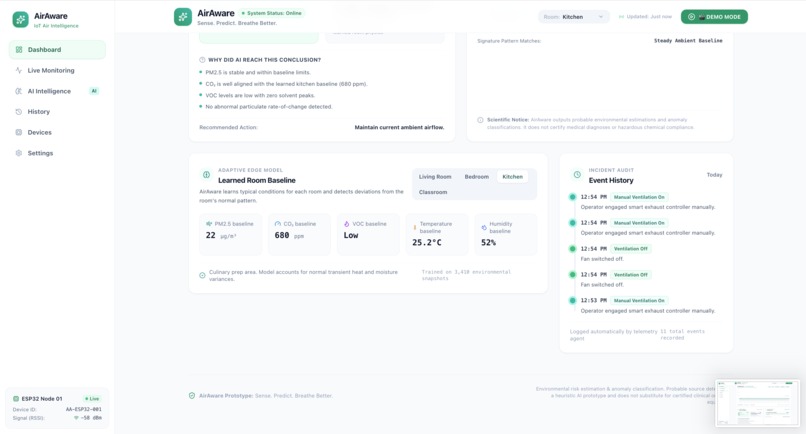Click the first Ventilation Off event tag

click(x=631, y=249)
